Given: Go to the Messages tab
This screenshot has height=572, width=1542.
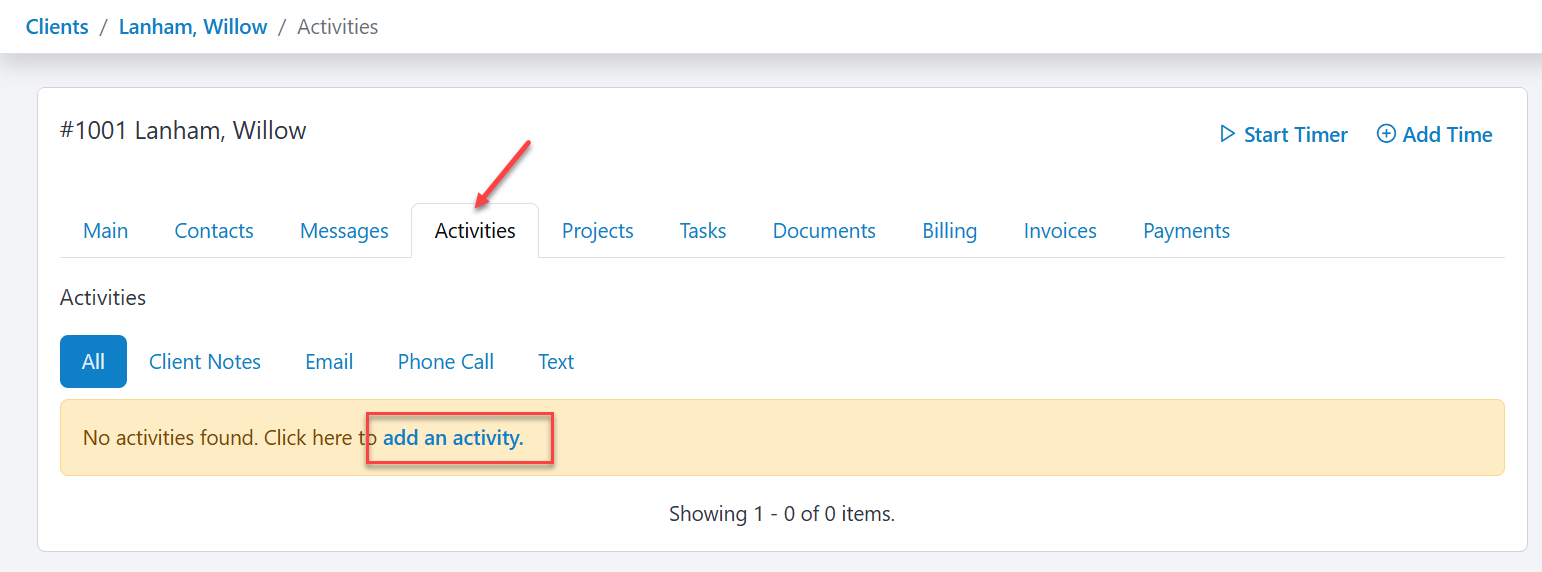Looking at the screenshot, I should pyautogui.click(x=344, y=231).
